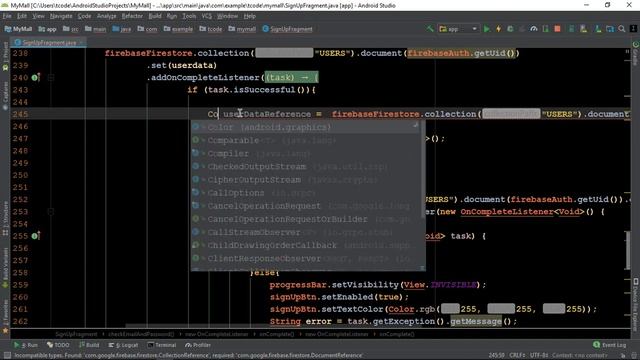Run the app with green play icon
Viewport: 640px width, 360px height.
click(x=487, y=29)
